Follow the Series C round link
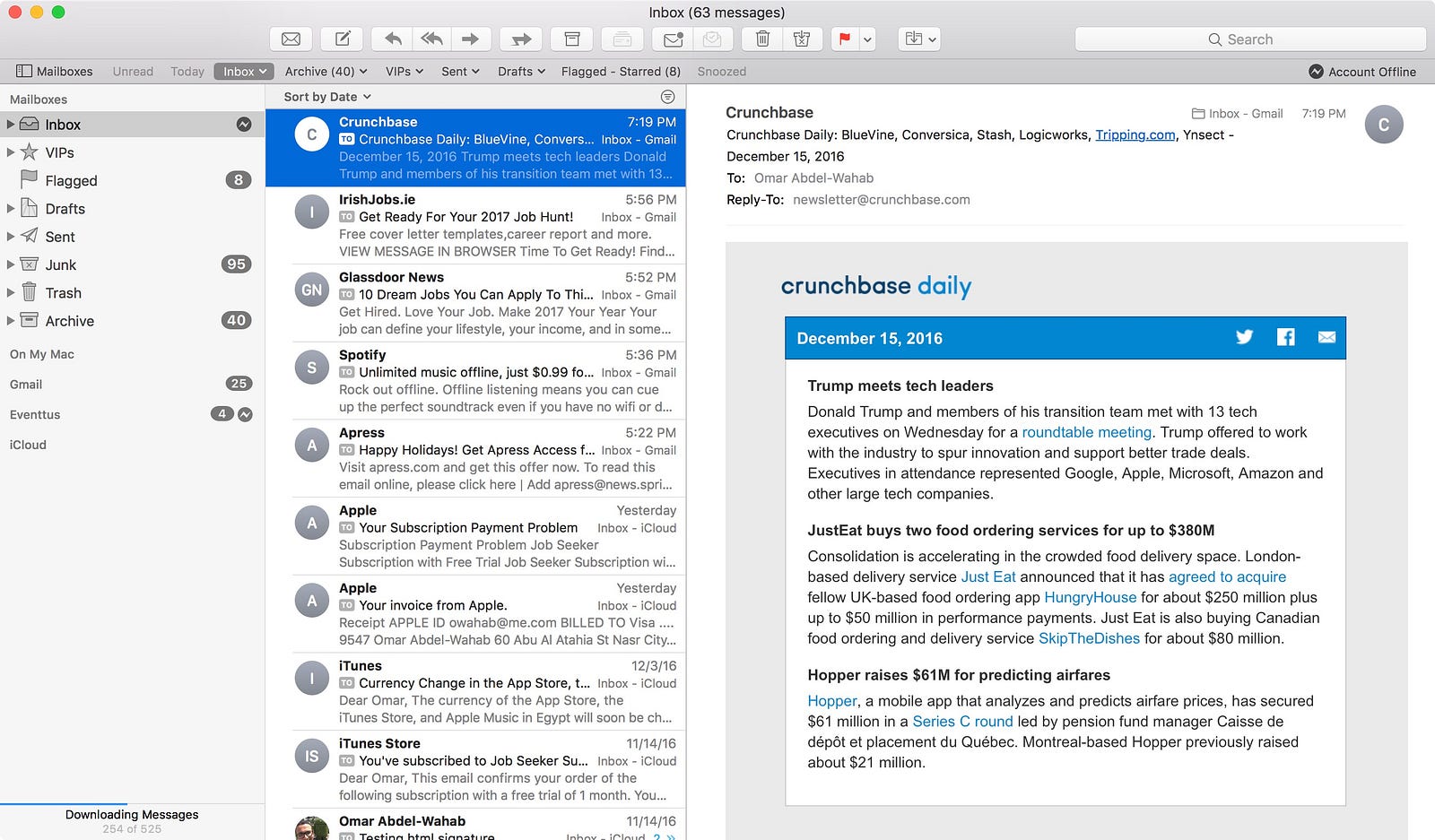The height and width of the screenshot is (840, 1435). pos(962,722)
